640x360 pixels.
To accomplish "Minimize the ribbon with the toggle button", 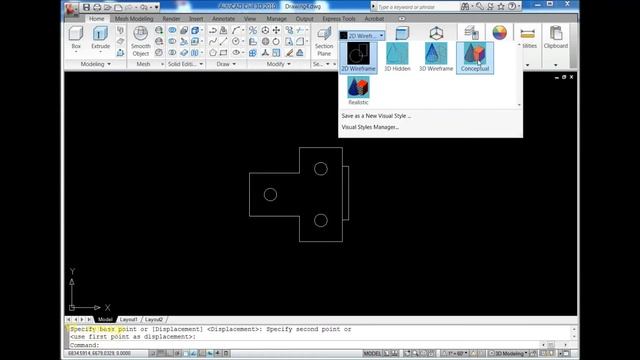I will click(x=402, y=19).
